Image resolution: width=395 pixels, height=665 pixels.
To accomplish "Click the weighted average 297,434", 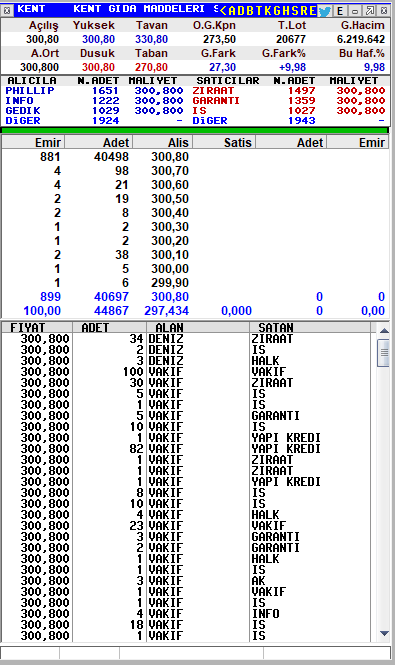I will coord(166,311).
